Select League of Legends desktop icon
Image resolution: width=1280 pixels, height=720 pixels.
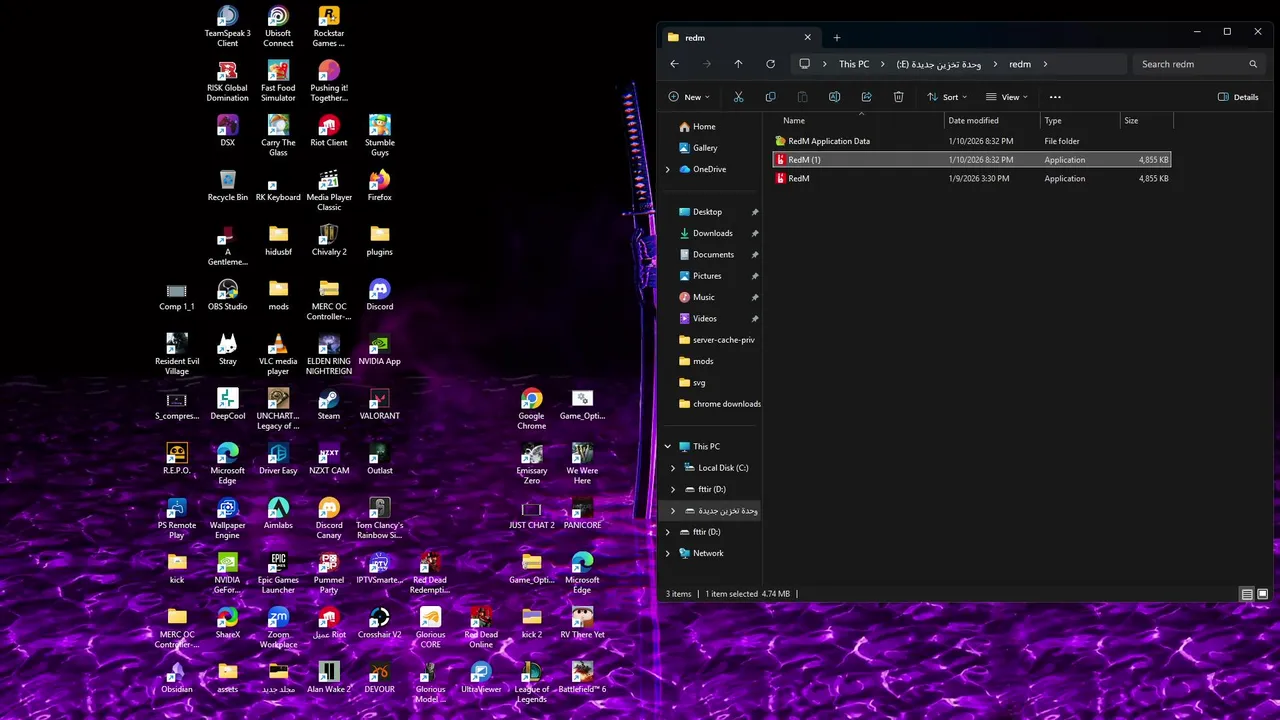(x=531, y=682)
